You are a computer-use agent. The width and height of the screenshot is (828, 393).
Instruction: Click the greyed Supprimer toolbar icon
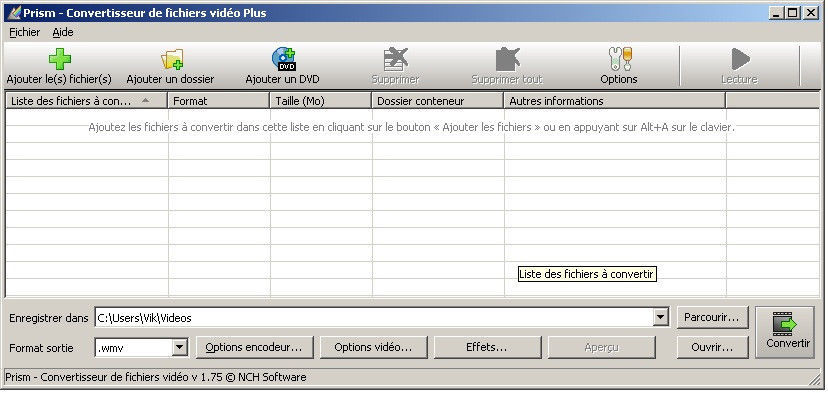point(396,59)
